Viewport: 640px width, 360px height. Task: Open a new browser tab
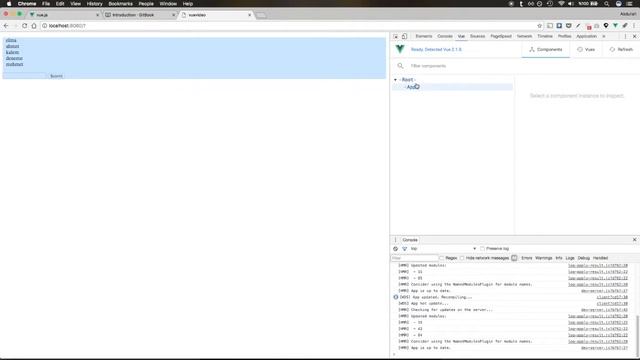tap(261, 15)
